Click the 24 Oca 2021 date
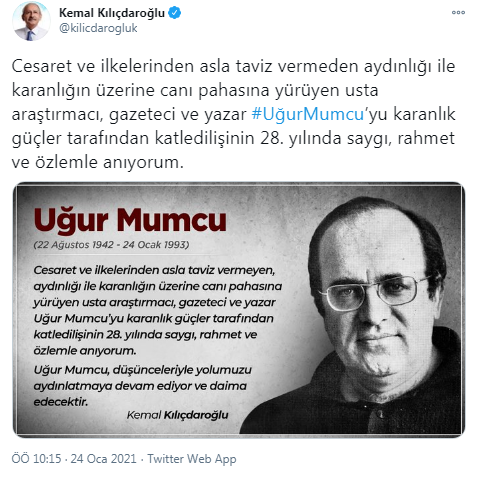Viewport: 477px width, 477px height. tap(103, 459)
